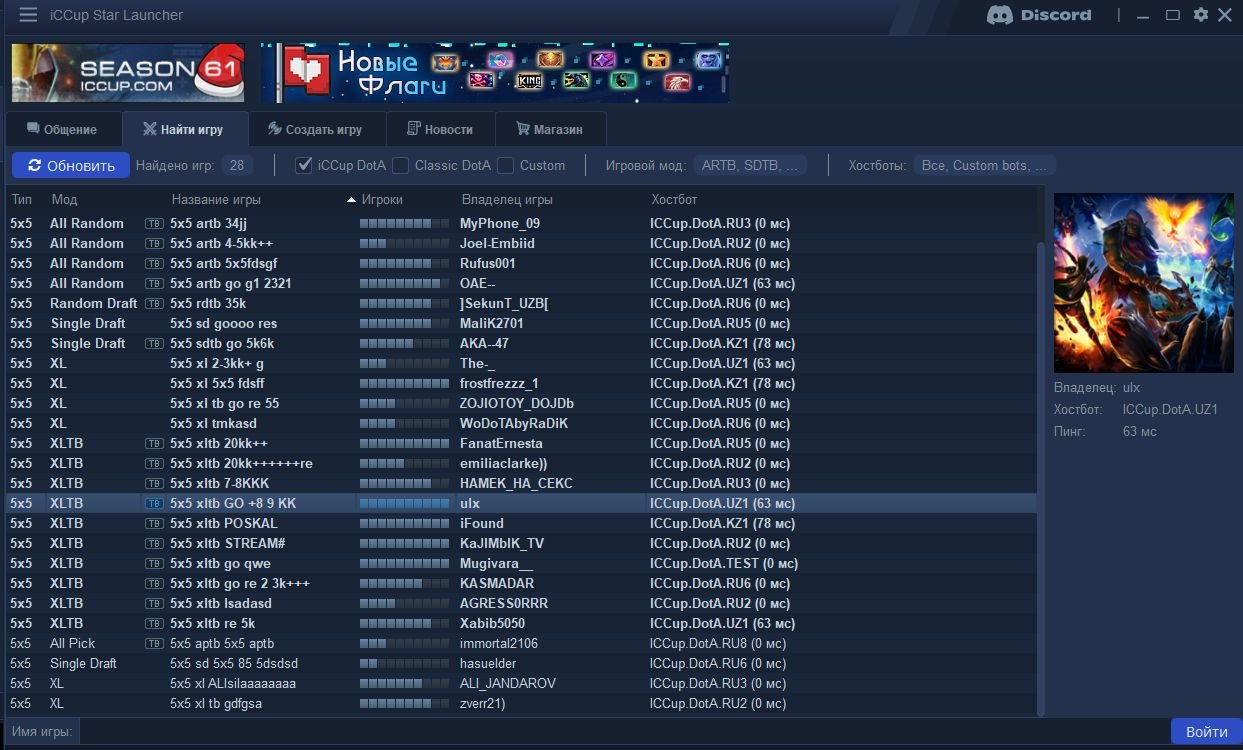Switch to the Создать игру tab

[315, 130]
